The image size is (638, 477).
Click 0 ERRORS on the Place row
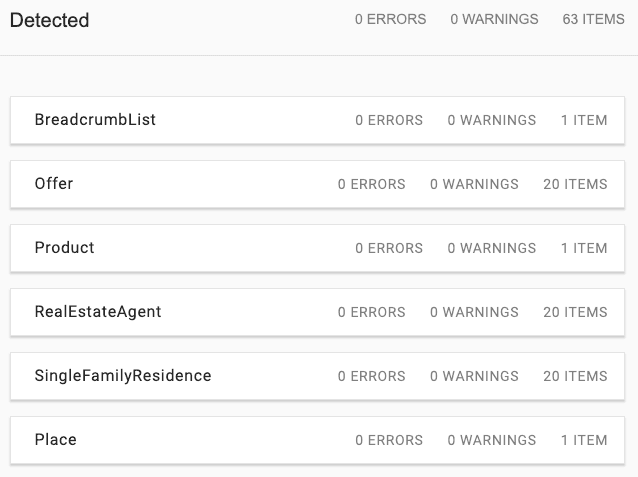[x=389, y=440]
